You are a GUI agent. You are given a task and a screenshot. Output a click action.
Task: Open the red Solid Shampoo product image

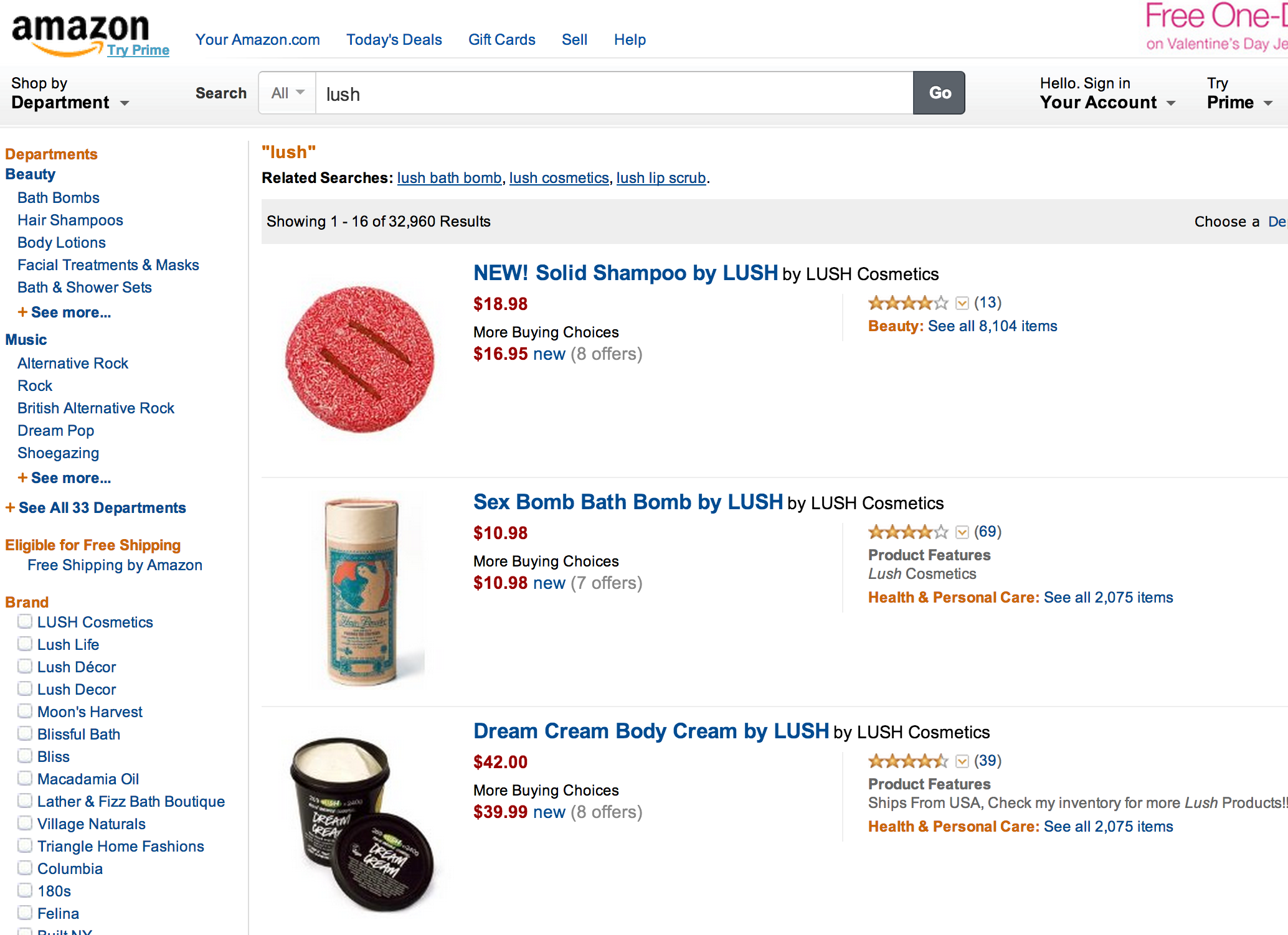(x=360, y=359)
